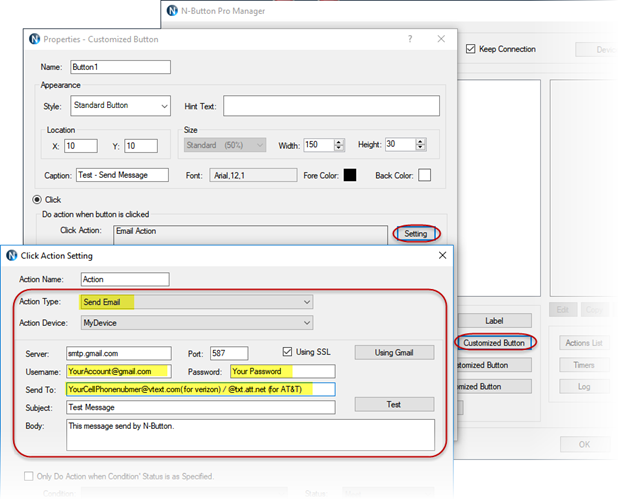Enable Only Do Action when Condition checkbox
Image resolution: width=619 pixels, height=500 pixels.
click(28, 476)
